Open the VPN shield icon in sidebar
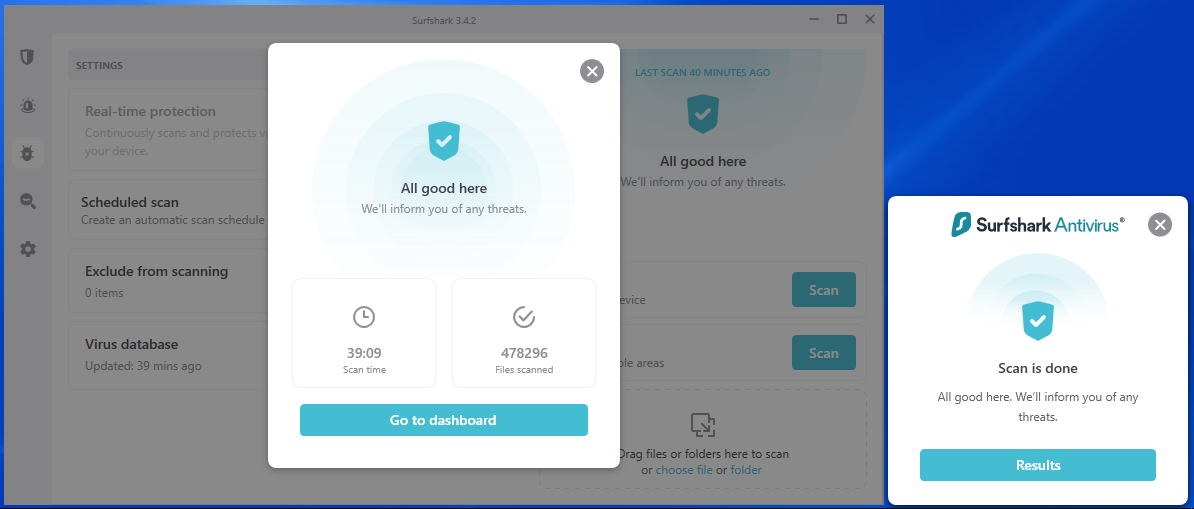1194x509 pixels. click(x=27, y=57)
